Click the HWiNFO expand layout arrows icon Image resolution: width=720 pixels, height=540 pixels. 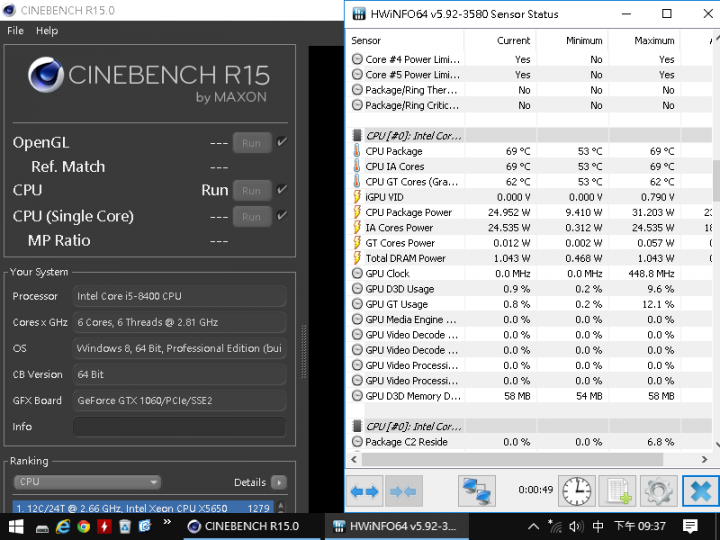[x=364, y=491]
